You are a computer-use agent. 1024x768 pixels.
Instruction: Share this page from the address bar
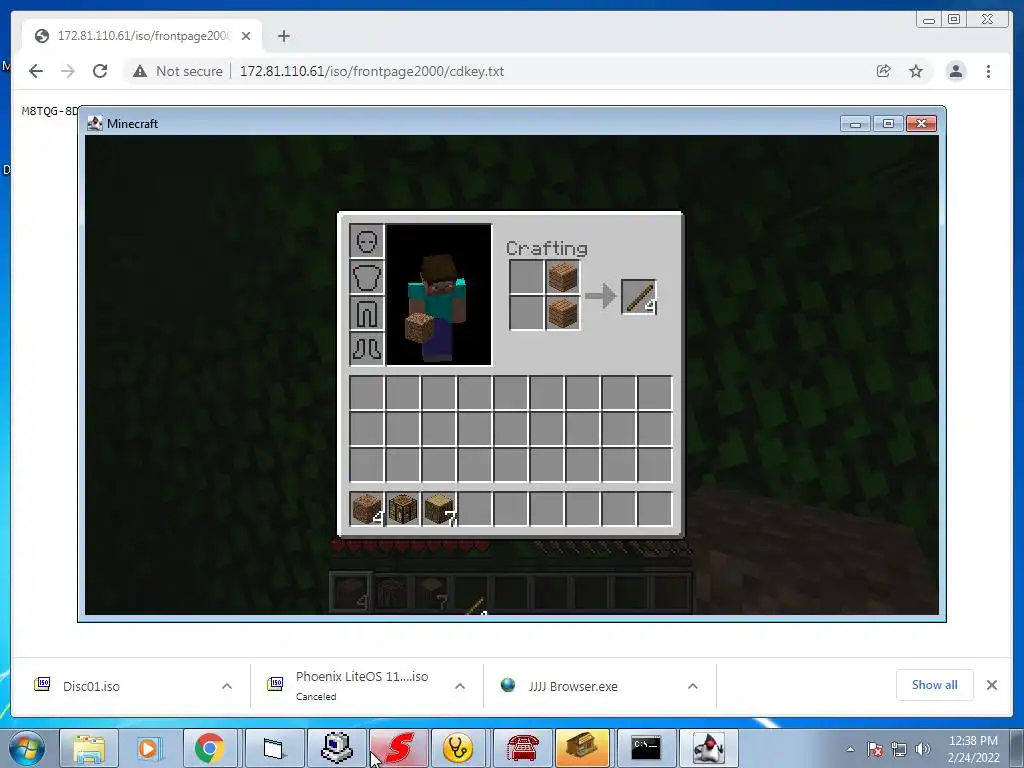coord(884,71)
